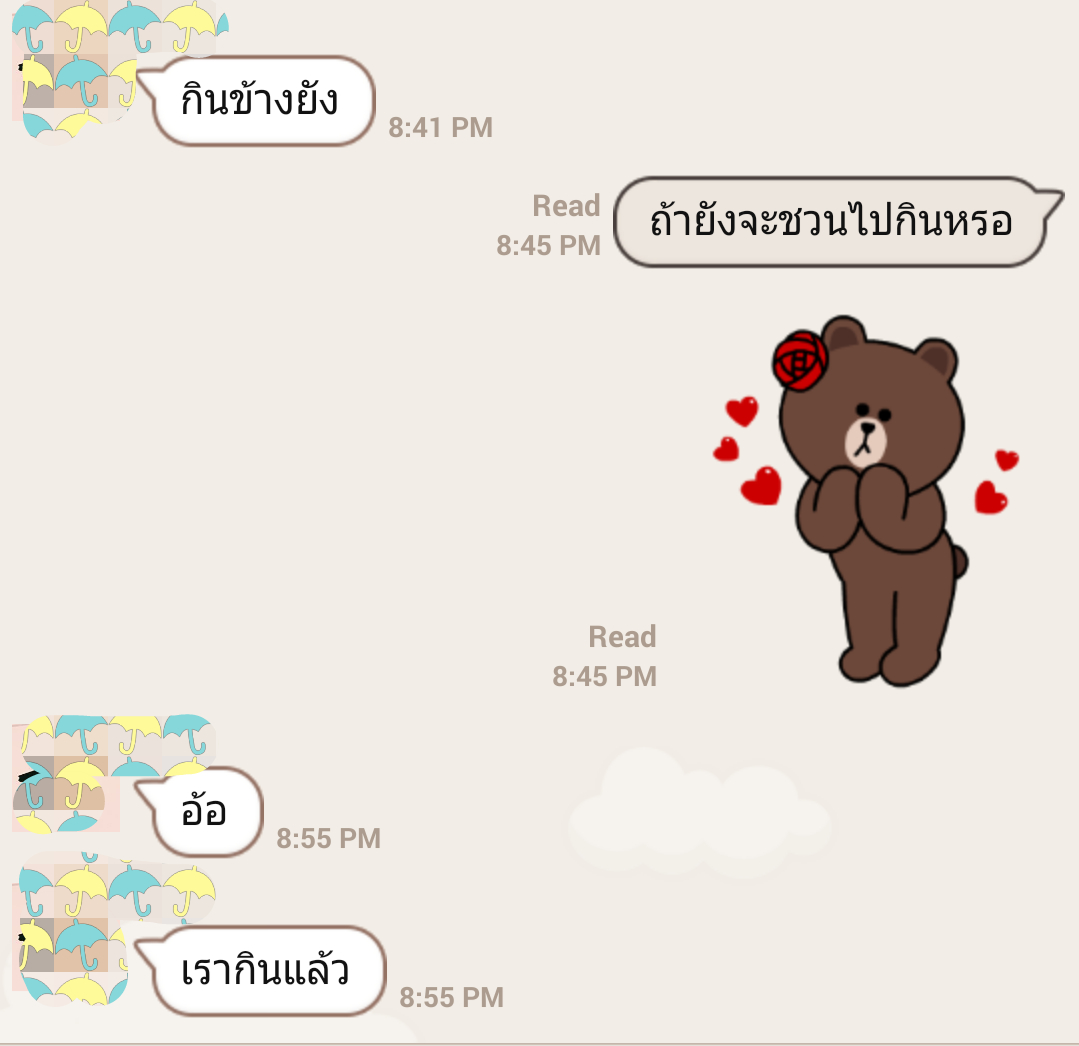
Task: Select the เรากินแล้ว message bubble
Action: click(x=262, y=971)
